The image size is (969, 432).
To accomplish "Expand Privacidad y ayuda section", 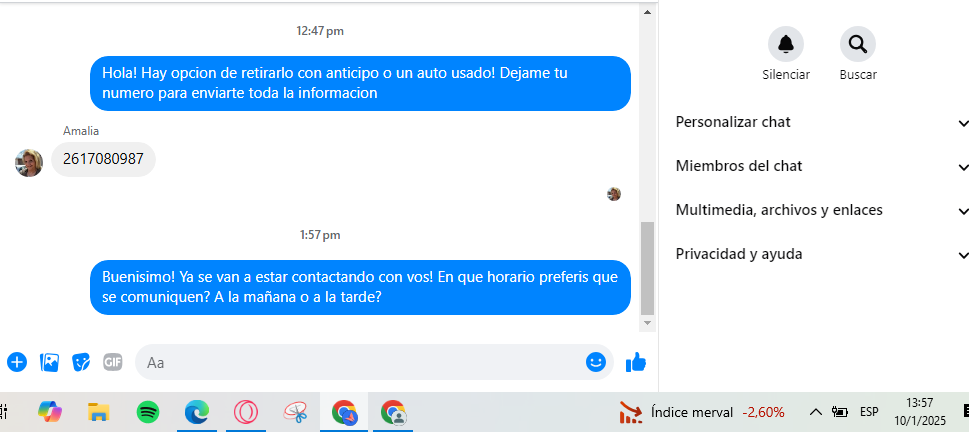I will [822, 254].
